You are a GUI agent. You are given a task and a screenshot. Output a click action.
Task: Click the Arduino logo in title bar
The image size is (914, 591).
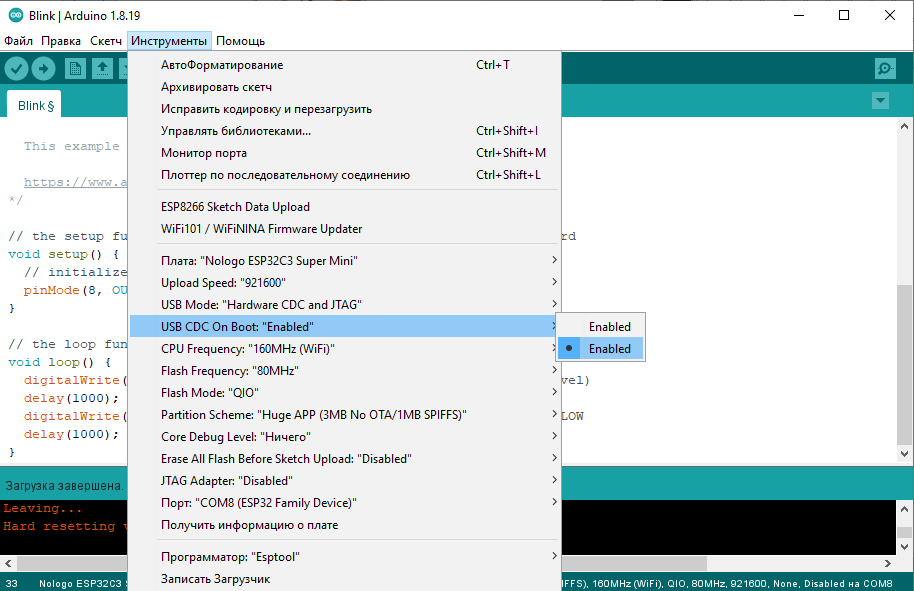point(12,15)
